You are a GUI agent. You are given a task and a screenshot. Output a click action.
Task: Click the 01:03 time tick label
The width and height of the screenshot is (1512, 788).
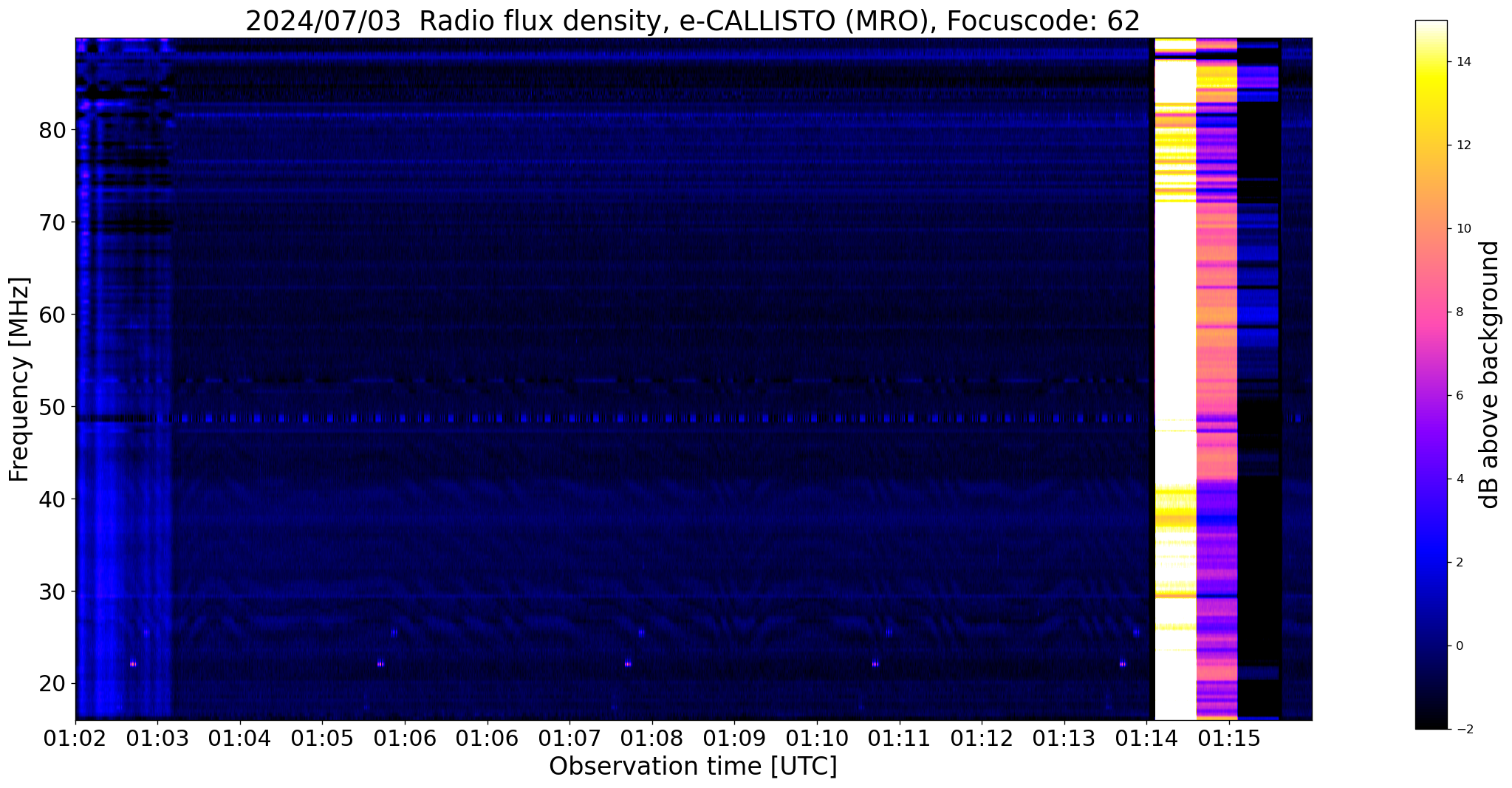[158, 738]
